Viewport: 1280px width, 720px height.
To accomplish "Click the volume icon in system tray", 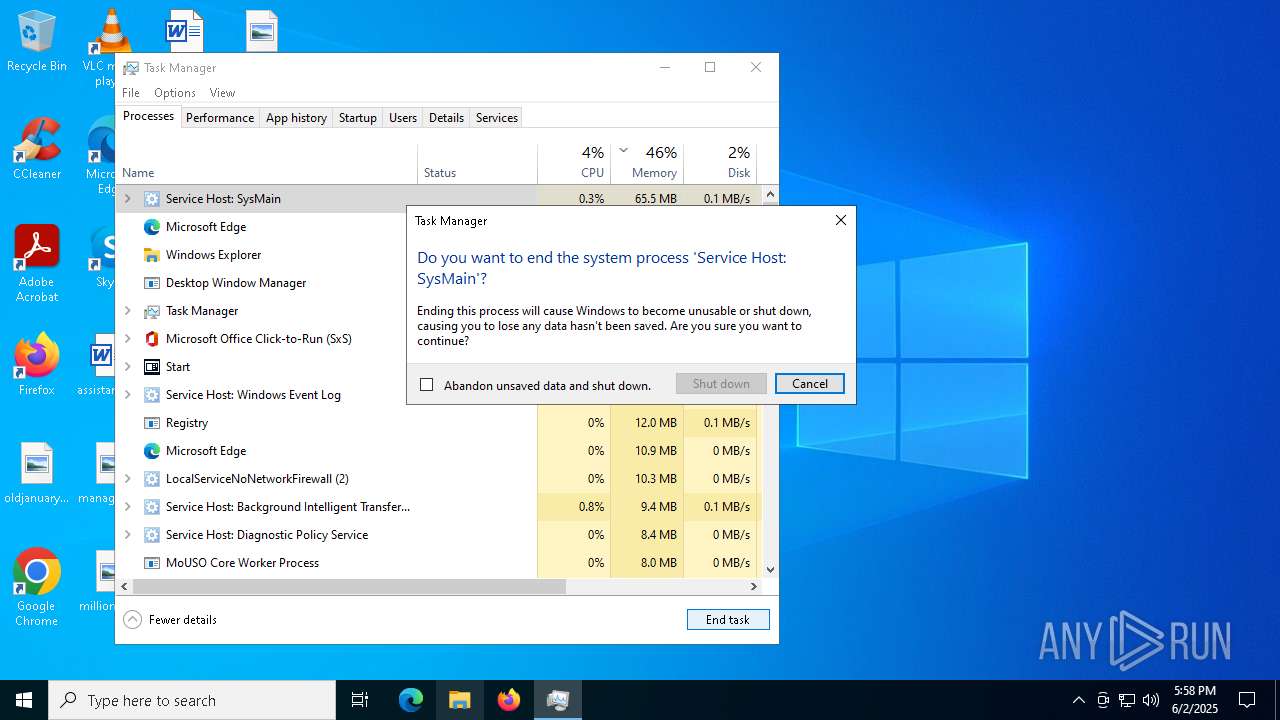I will (x=1151, y=700).
